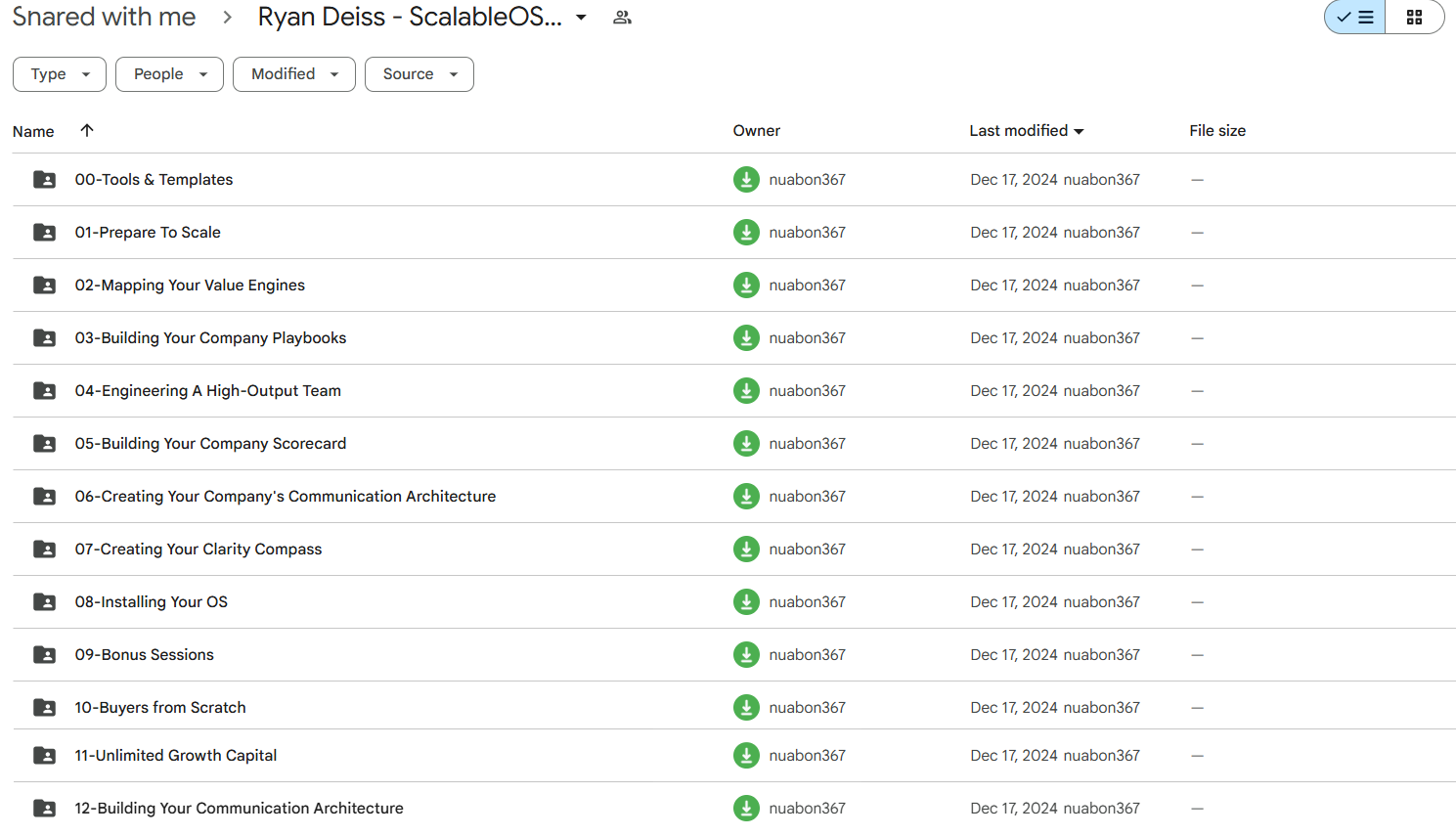This screenshot has height=836, width=1456.
Task: Open the Source filter dropdown
Action: tap(419, 74)
